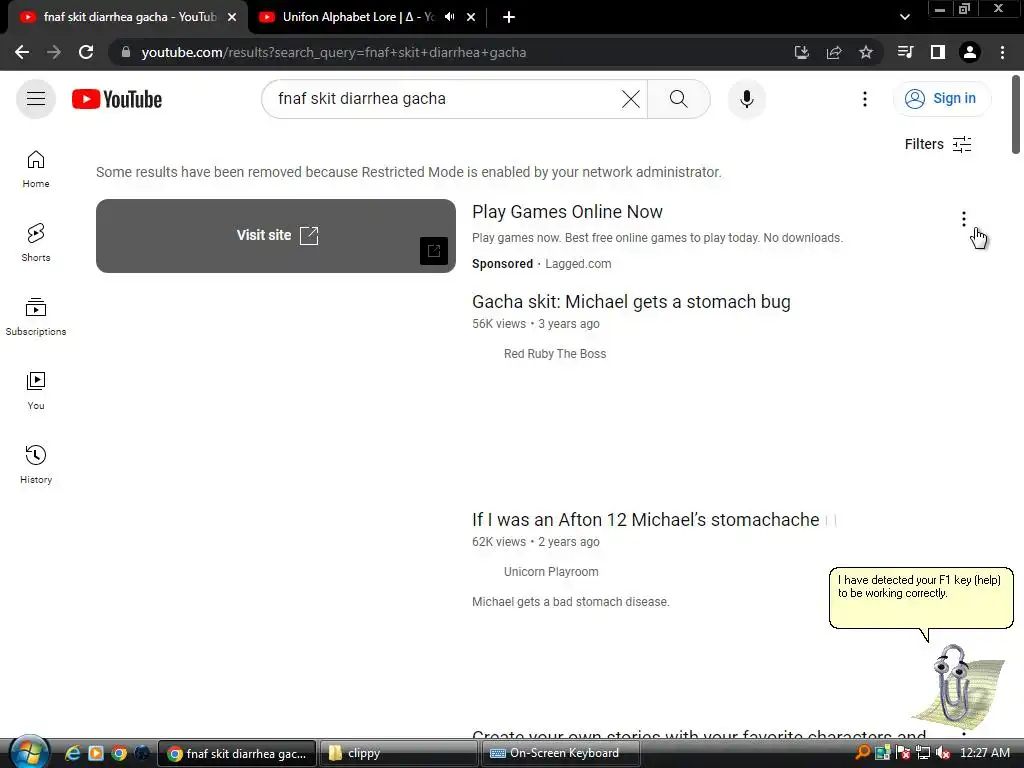Open the search Filters panel
This screenshot has width=1024, height=768.
(x=938, y=144)
